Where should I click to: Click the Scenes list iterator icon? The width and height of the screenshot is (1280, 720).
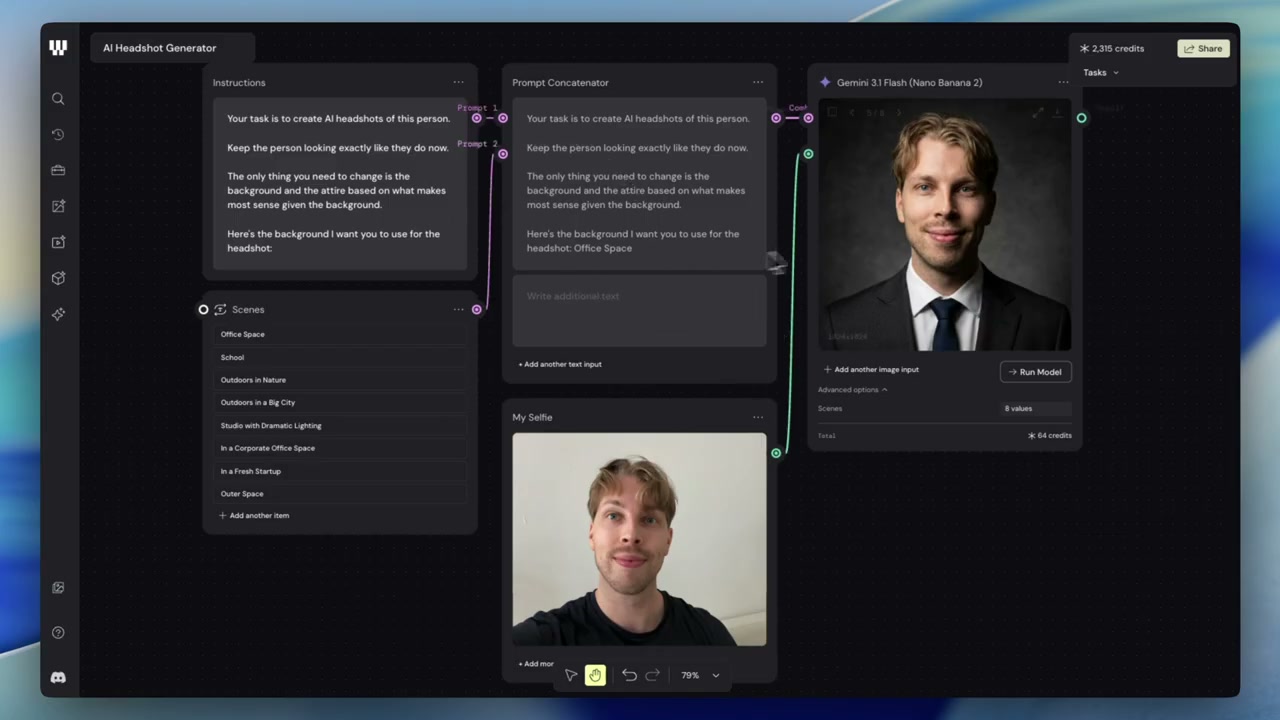tap(220, 309)
